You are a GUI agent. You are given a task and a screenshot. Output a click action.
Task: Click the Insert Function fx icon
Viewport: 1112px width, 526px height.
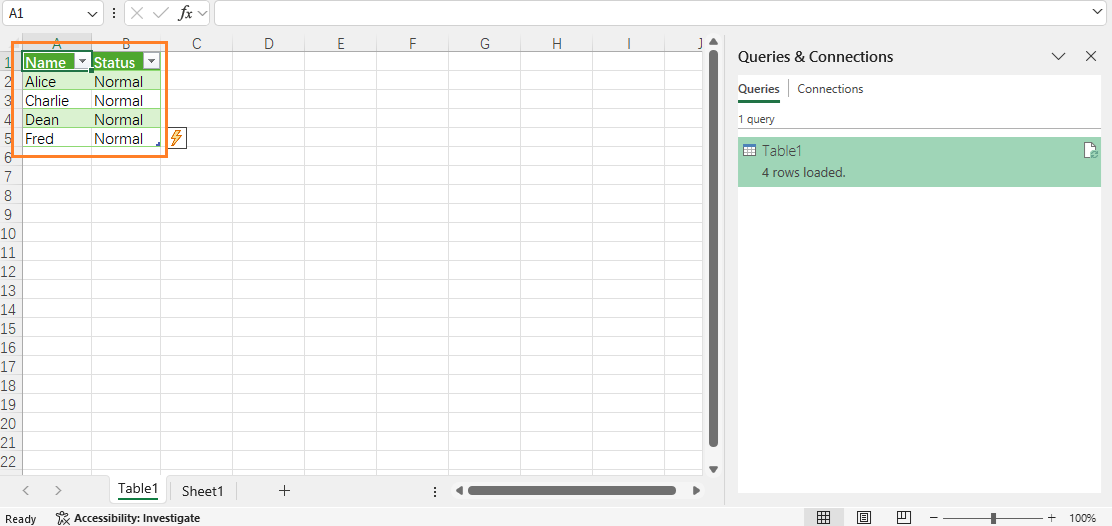pyautogui.click(x=185, y=13)
